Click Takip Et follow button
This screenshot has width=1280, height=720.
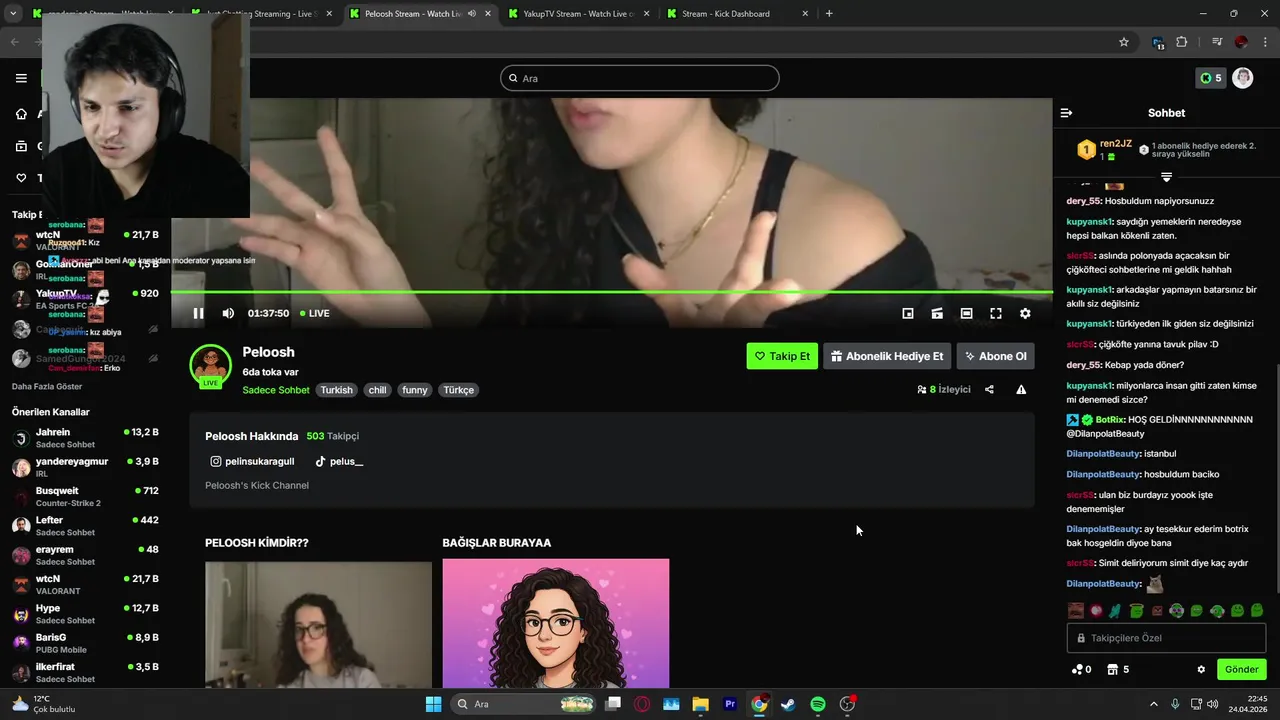coord(782,356)
